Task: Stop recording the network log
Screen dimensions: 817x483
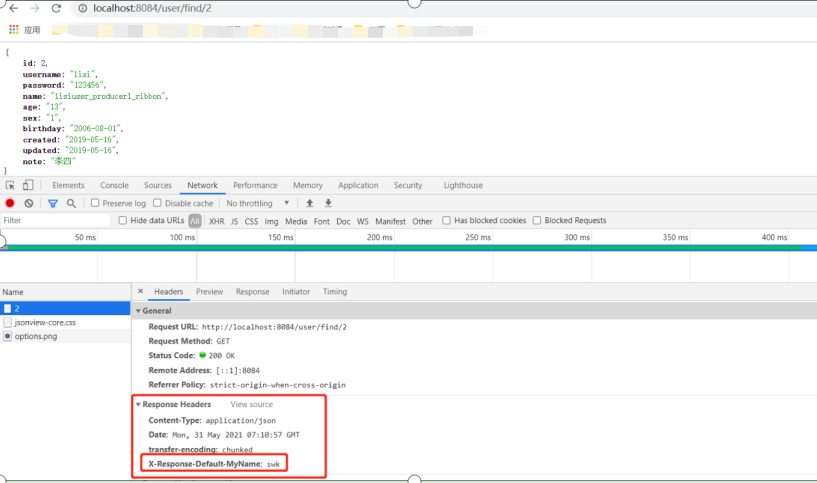Action: pos(10,203)
